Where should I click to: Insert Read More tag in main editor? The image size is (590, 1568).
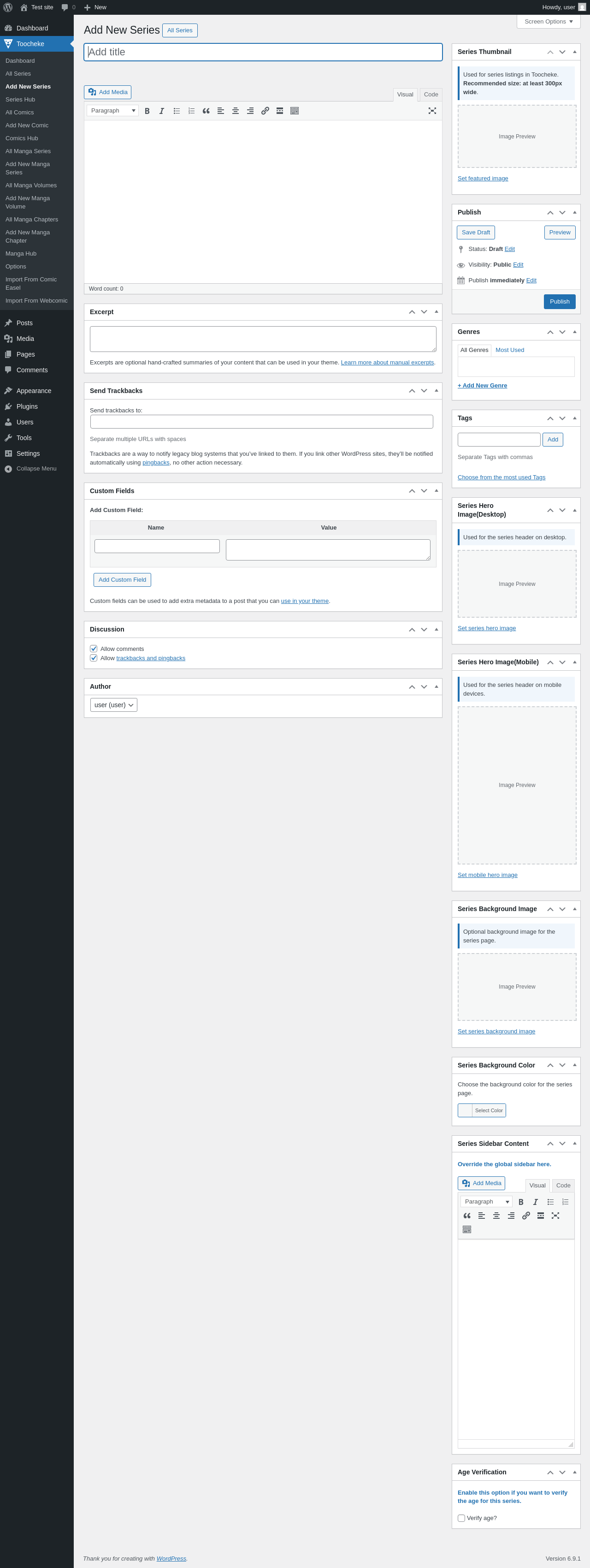coord(280,111)
